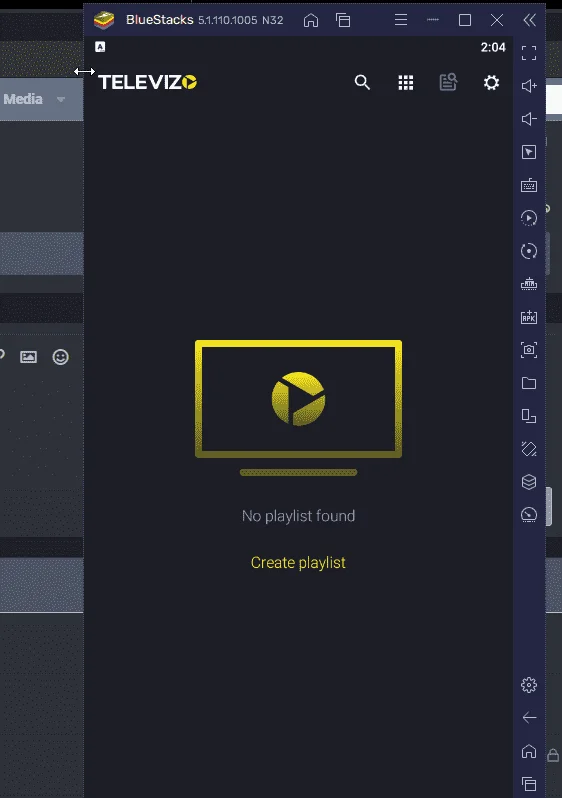Open the eco mode gauge icon
The image size is (562, 798).
(x=529, y=515)
